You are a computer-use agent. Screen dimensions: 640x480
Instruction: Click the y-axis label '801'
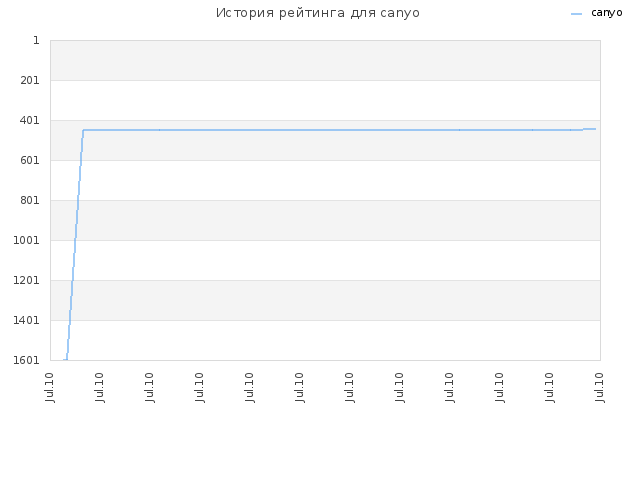(x=30, y=200)
